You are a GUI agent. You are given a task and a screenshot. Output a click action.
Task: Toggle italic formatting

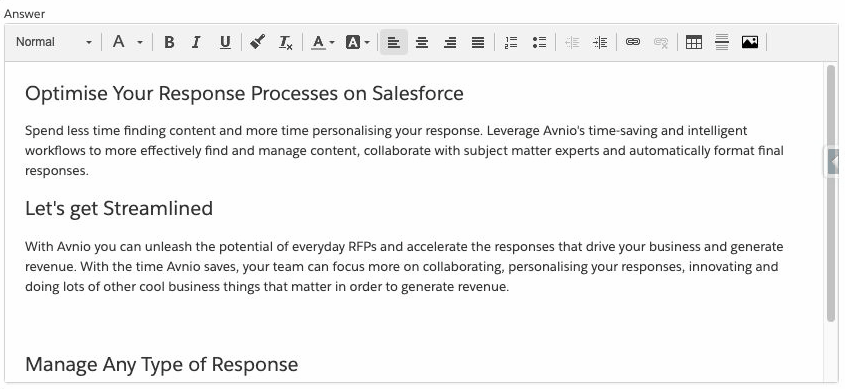click(x=197, y=42)
